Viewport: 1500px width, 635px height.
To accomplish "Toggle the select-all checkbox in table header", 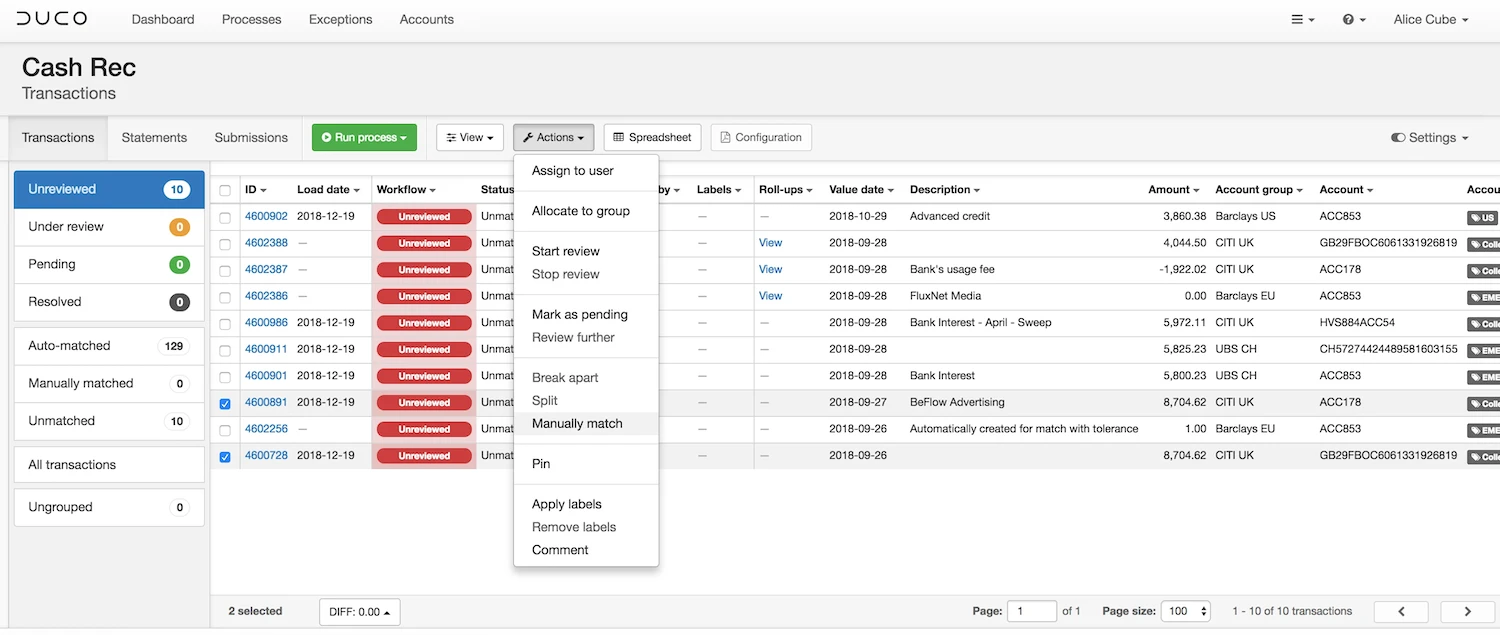I will coord(225,190).
